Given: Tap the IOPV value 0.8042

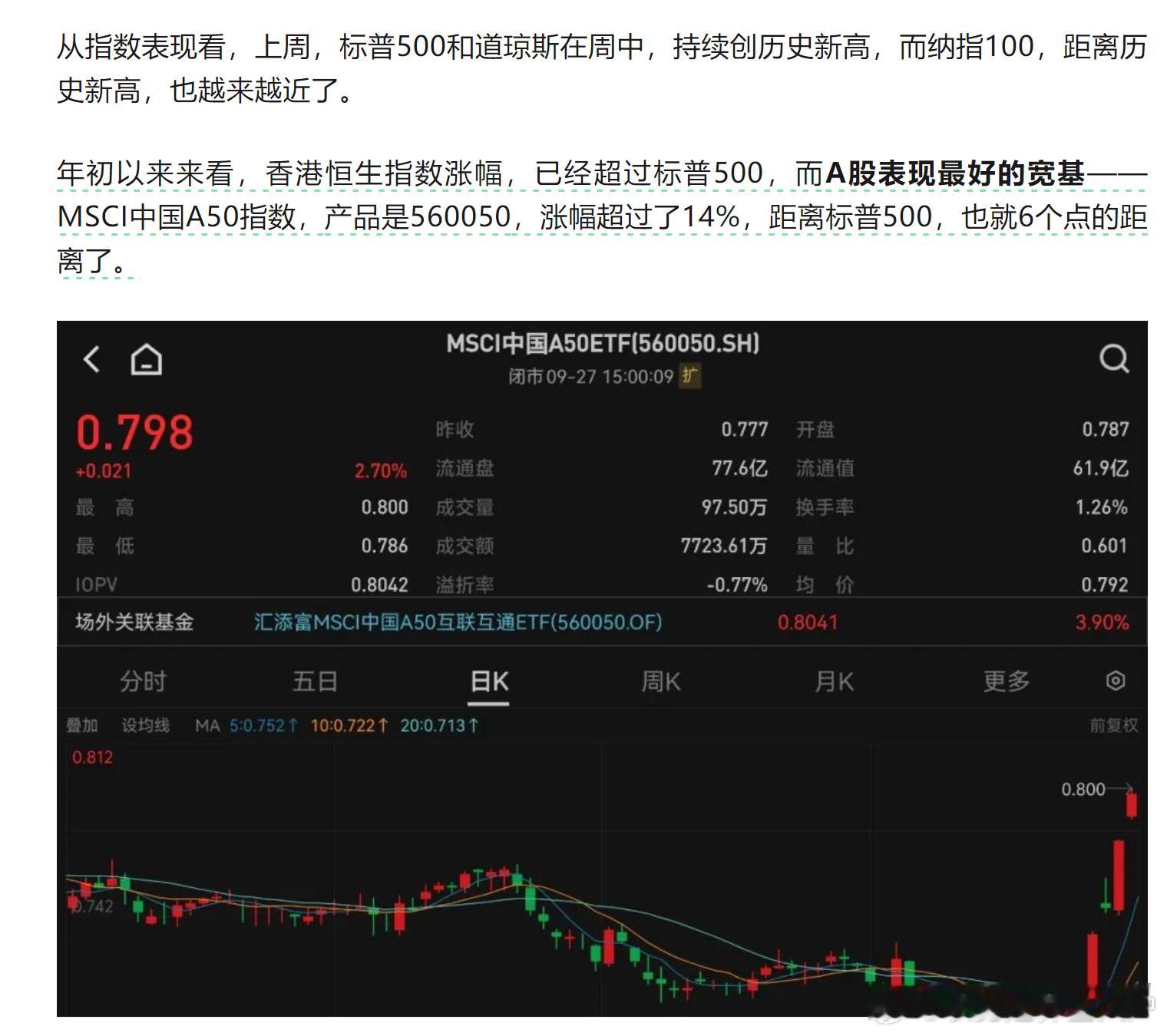Looking at the screenshot, I should (x=379, y=586).
